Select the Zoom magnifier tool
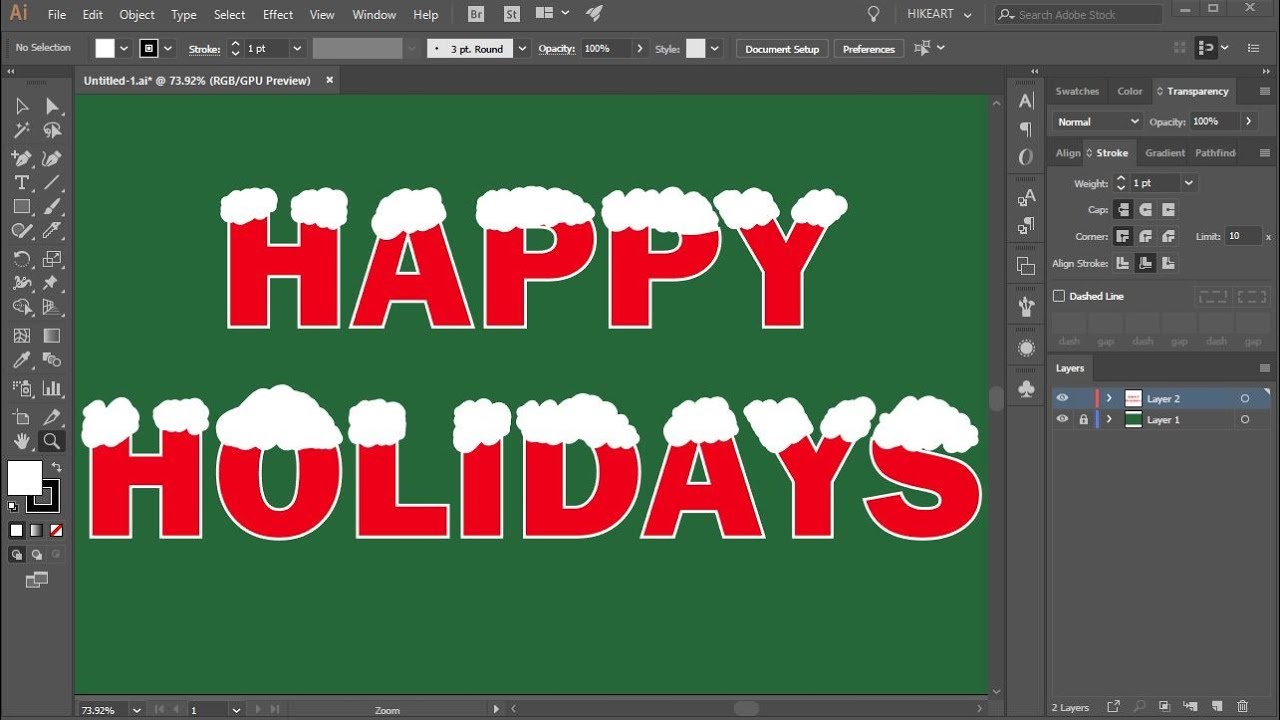 click(x=52, y=441)
